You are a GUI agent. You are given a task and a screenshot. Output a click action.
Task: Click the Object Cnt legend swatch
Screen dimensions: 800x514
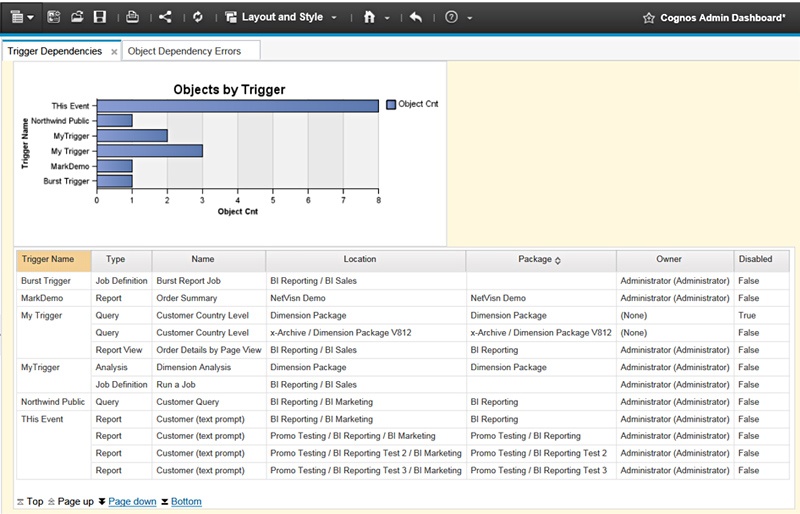pyautogui.click(x=391, y=104)
